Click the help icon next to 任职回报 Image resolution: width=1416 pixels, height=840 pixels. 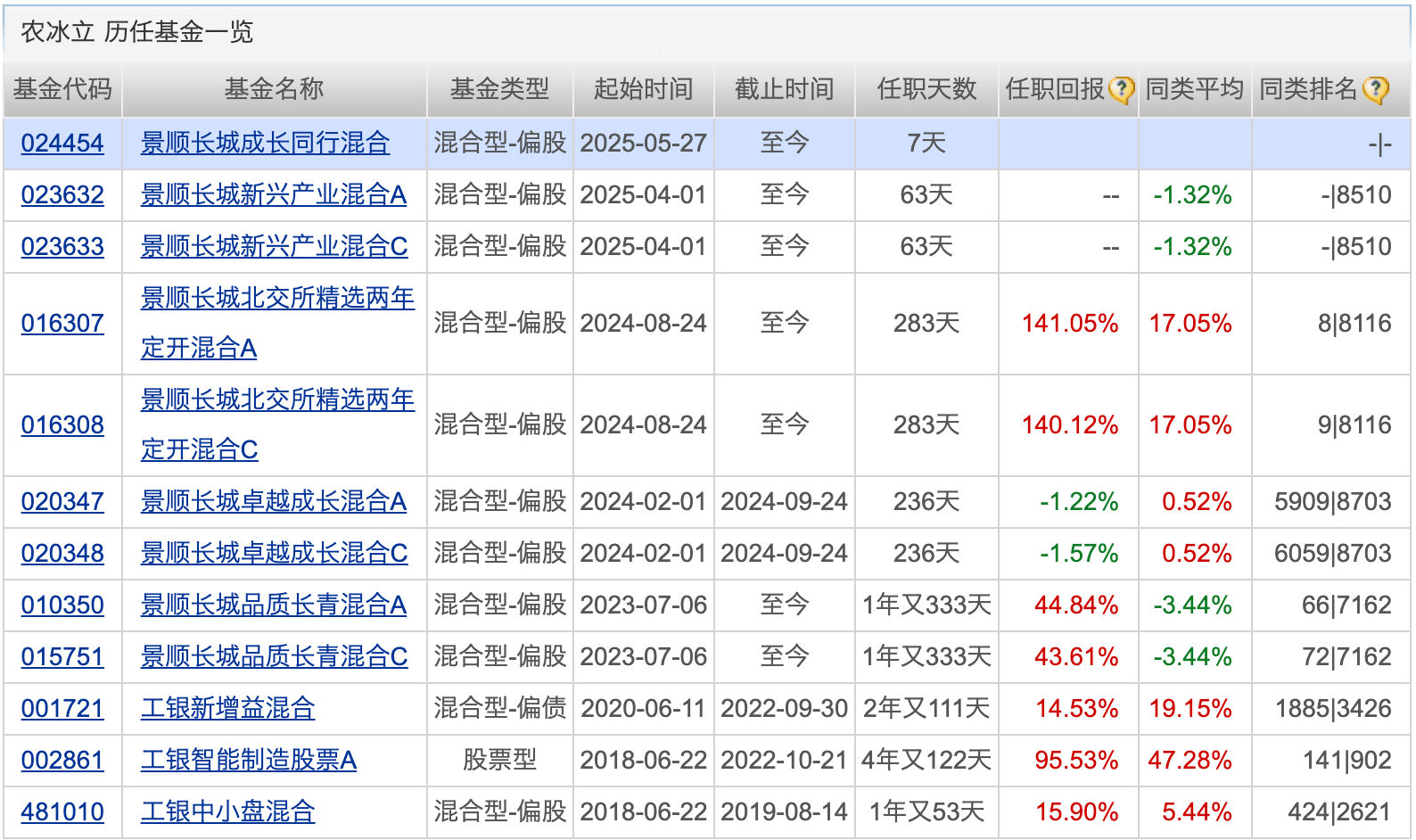tap(1121, 90)
